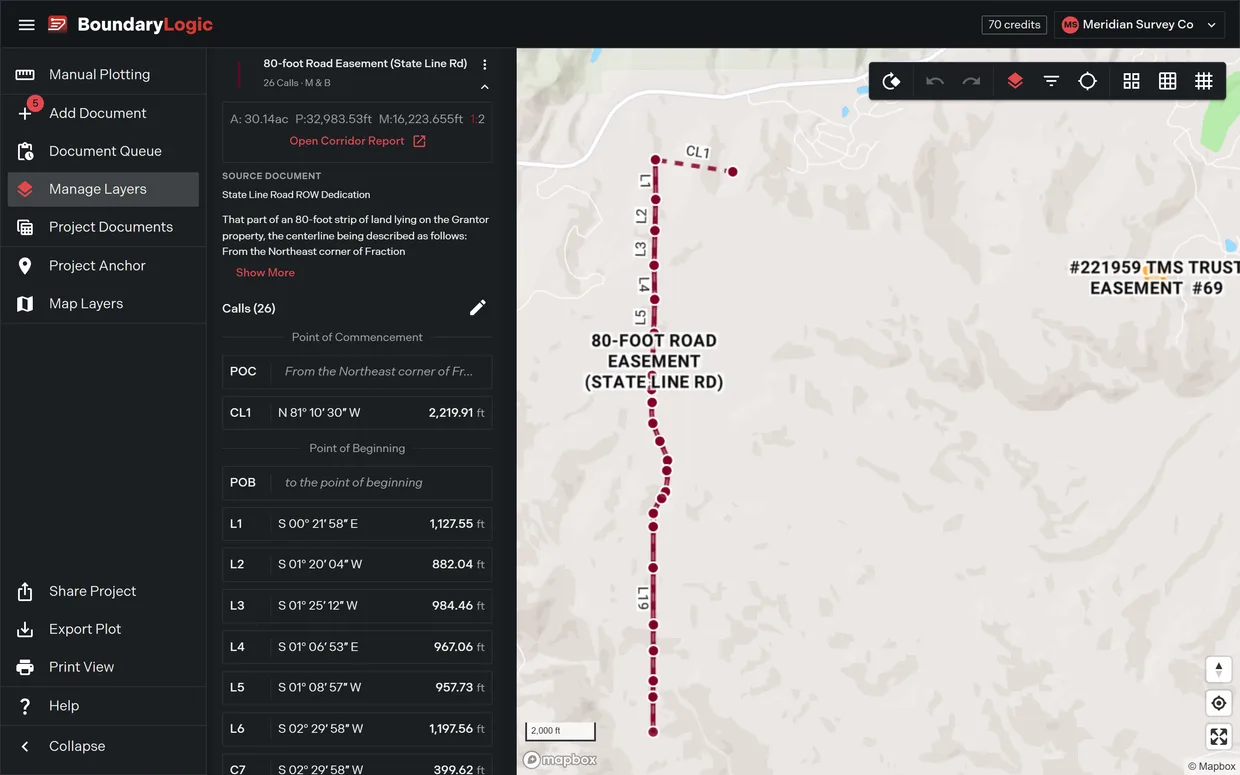Click the download icon for Export Plot
This screenshot has height=775, width=1240.
coord(25,629)
